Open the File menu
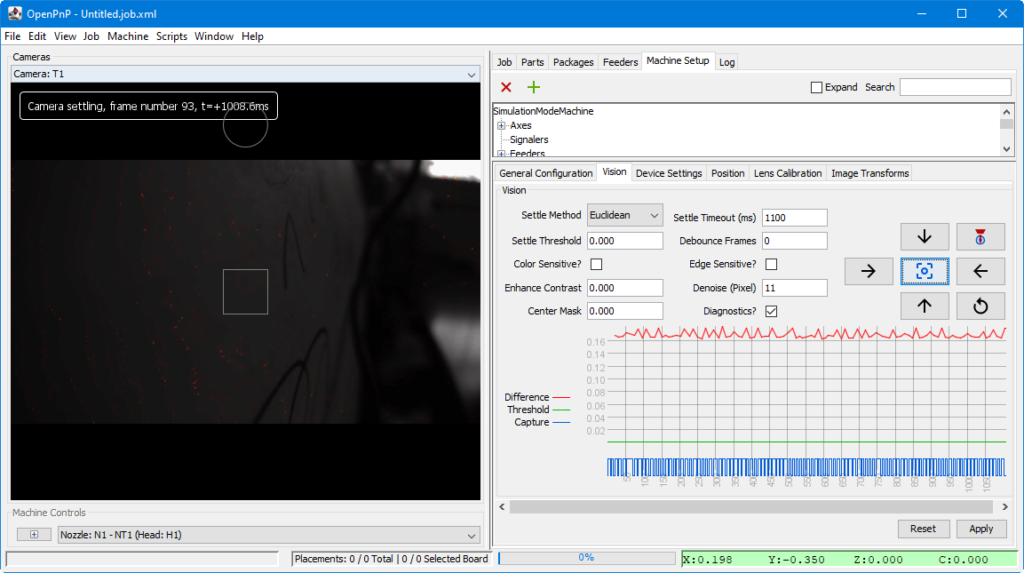Image resolution: width=1024 pixels, height=573 pixels. pos(12,36)
